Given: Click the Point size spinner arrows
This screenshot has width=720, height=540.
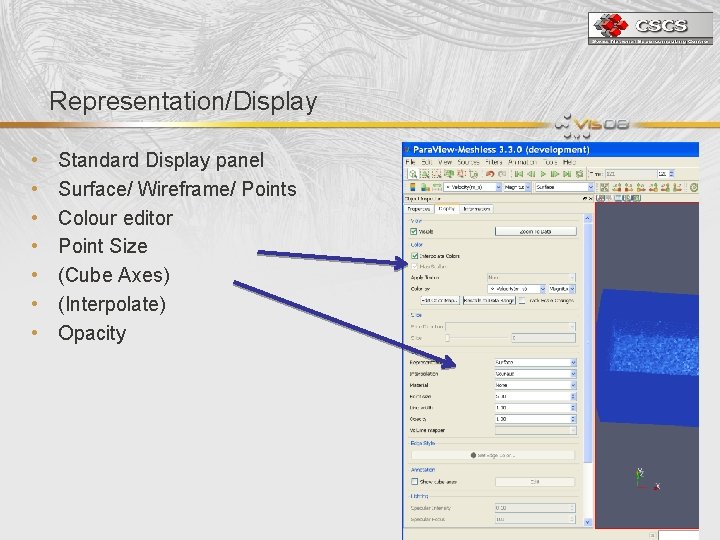Looking at the screenshot, I should 573,396.
